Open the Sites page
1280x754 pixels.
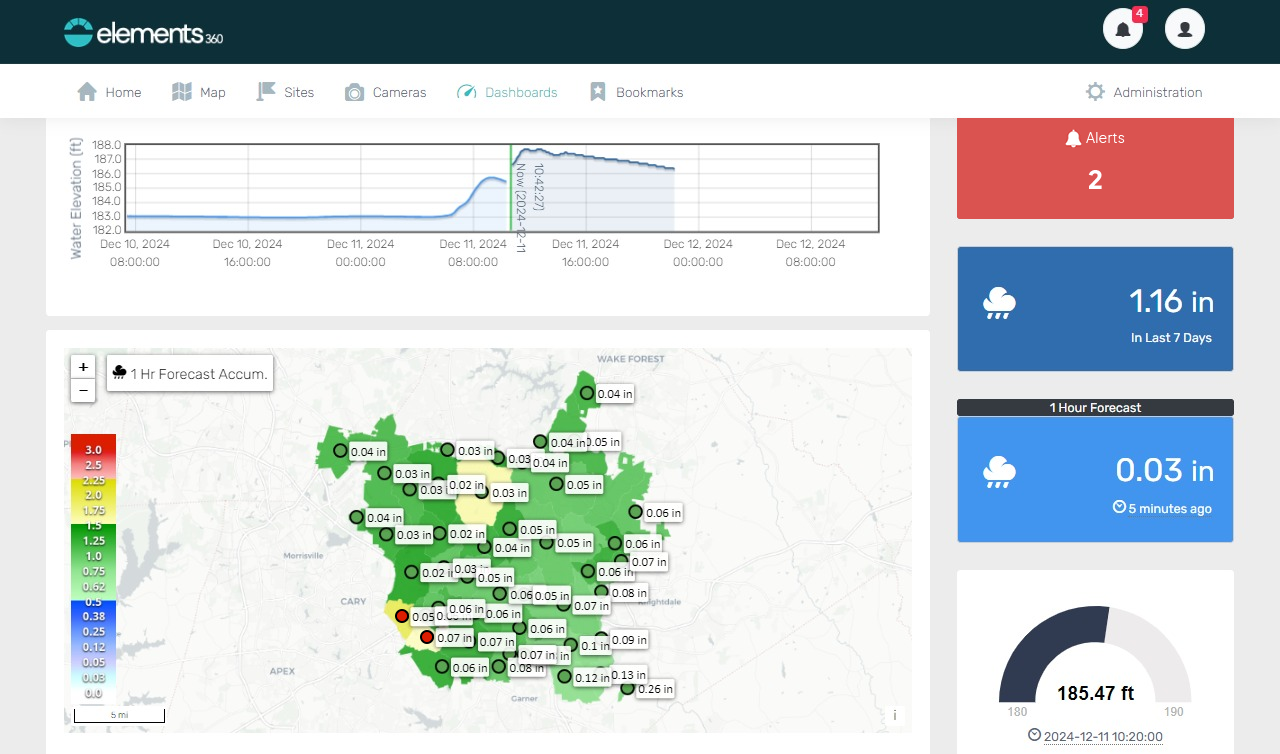tap(285, 92)
